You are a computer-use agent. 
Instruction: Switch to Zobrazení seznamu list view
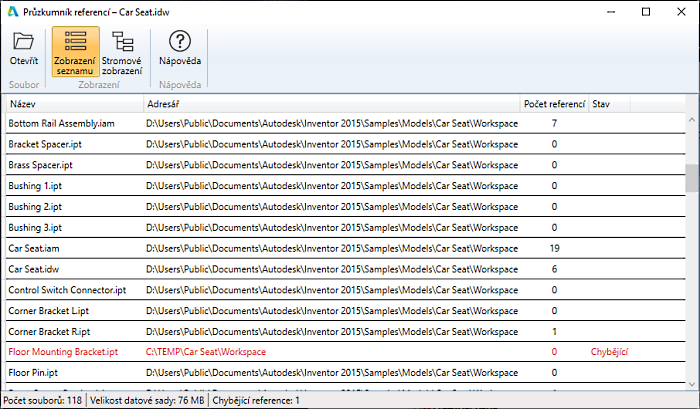point(75,51)
